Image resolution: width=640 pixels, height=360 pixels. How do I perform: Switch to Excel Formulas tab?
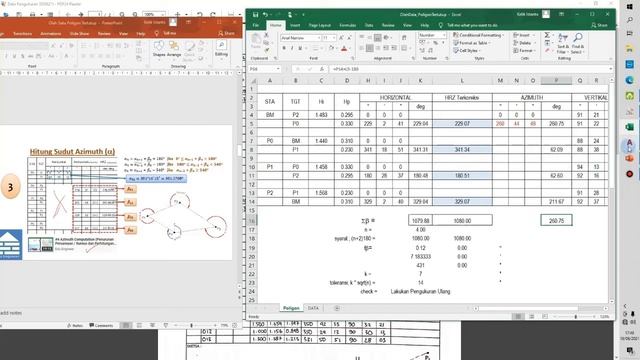347,25
